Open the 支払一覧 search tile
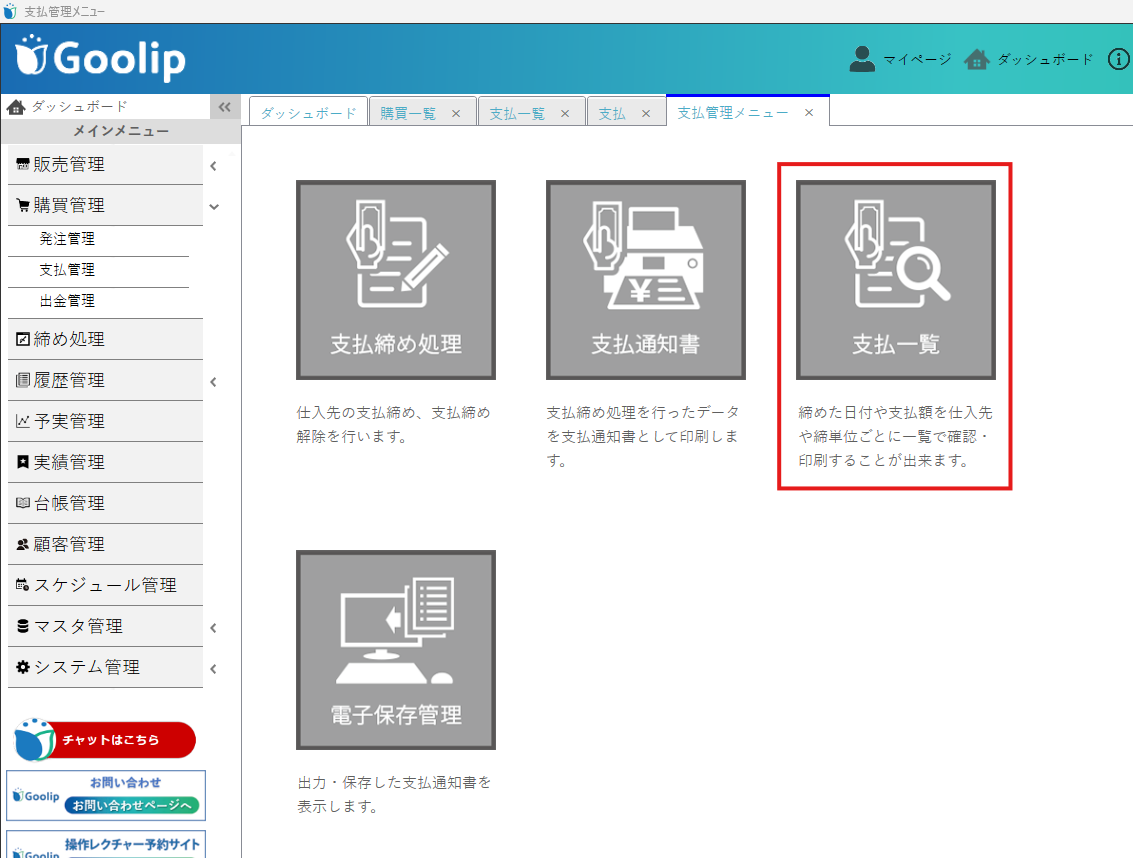The height and width of the screenshot is (858, 1133). [x=896, y=280]
